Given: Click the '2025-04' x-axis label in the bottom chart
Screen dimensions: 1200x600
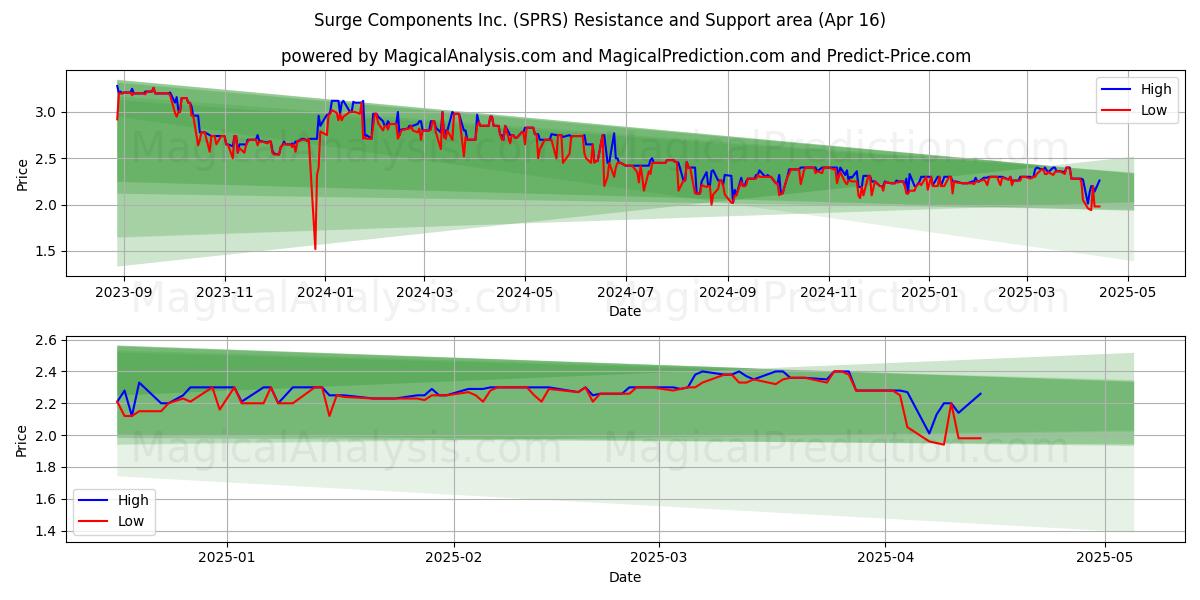Looking at the screenshot, I should (x=886, y=559).
